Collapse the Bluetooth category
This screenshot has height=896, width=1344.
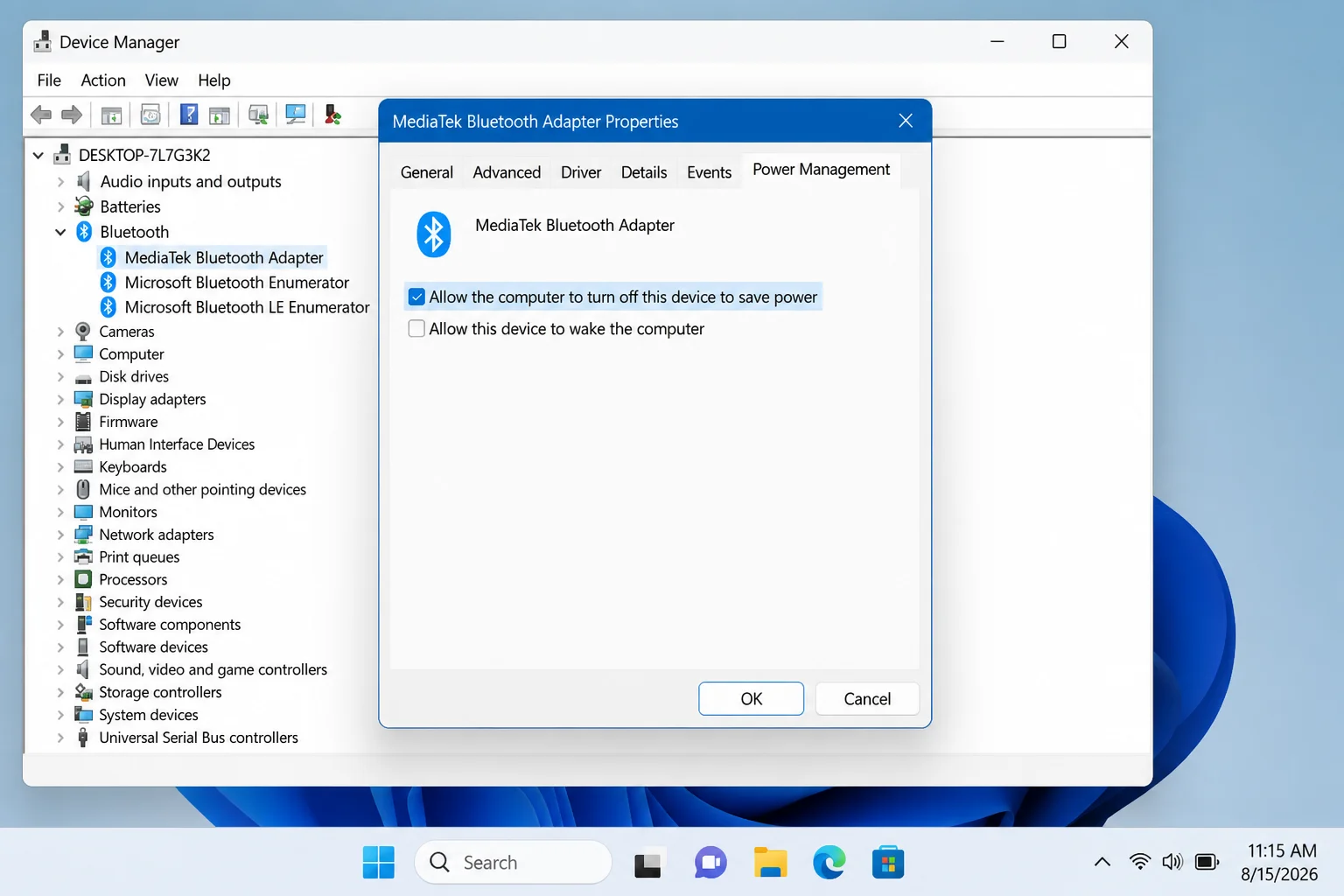[x=60, y=232]
